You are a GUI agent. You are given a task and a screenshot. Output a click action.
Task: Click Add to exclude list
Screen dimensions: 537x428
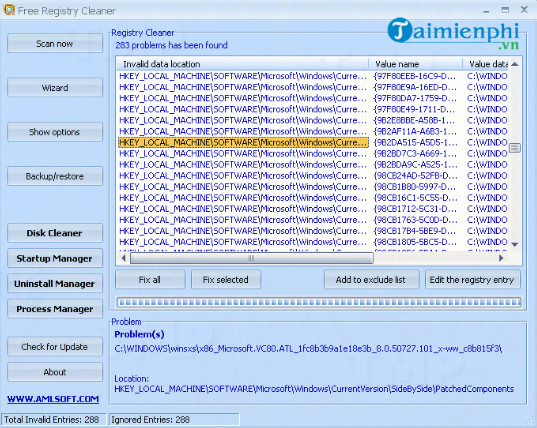(x=371, y=280)
